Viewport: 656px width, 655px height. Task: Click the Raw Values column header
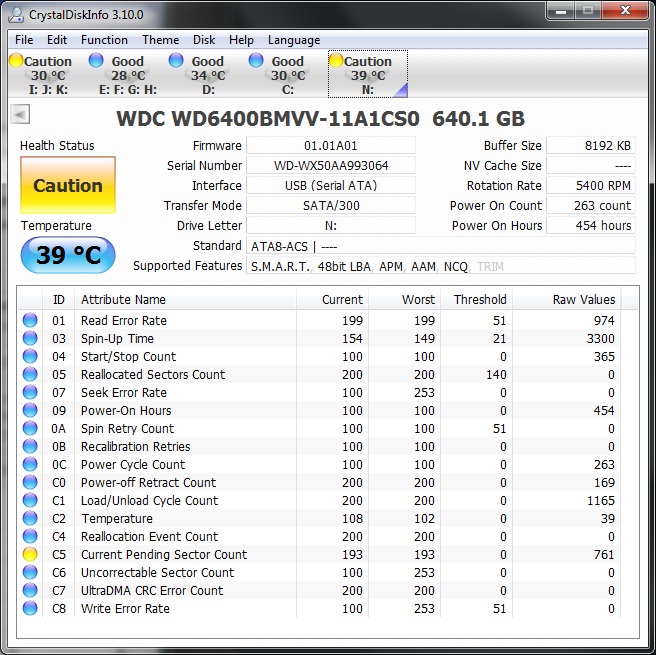[x=567, y=299]
